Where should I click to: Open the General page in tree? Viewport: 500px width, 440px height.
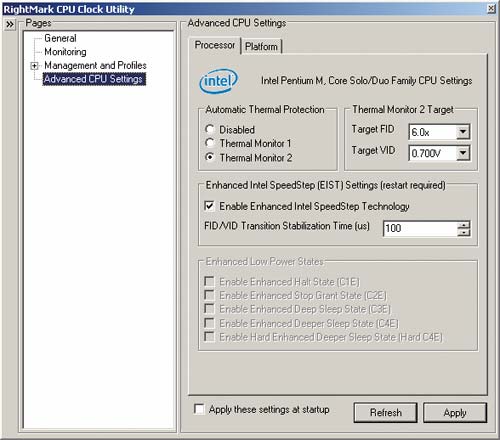pyautogui.click(x=60, y=38)
